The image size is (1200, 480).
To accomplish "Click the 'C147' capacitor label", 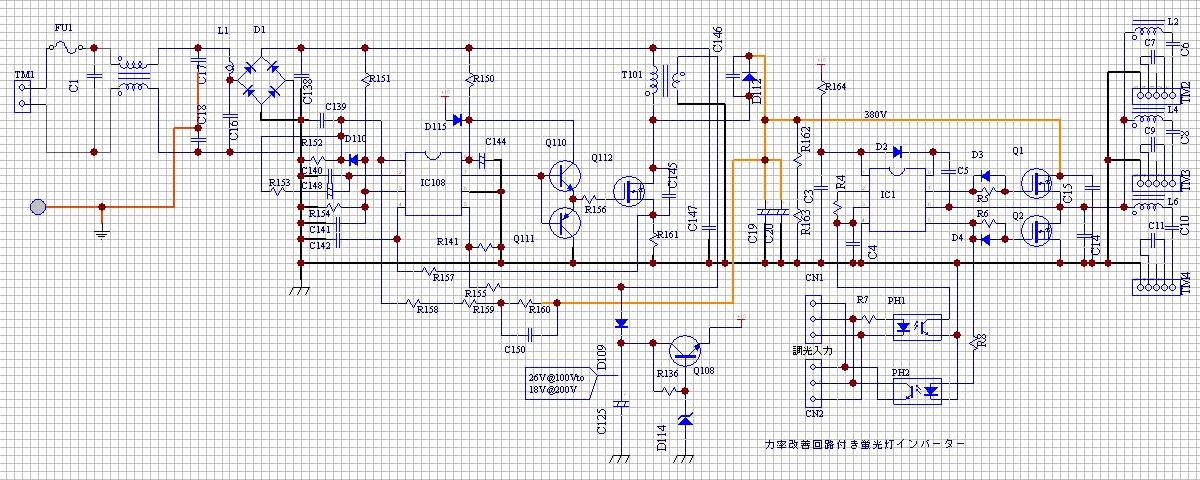I will pos(692,219).
